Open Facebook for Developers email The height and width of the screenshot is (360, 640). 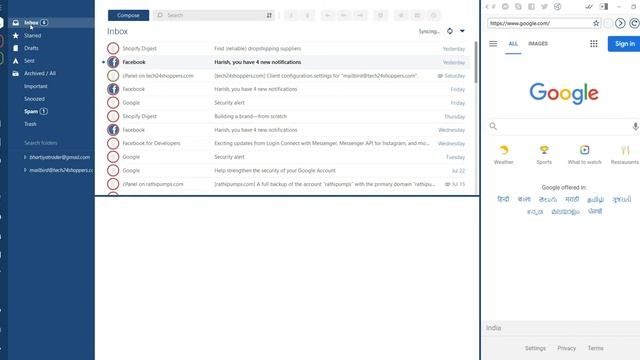tap(286, 143)
